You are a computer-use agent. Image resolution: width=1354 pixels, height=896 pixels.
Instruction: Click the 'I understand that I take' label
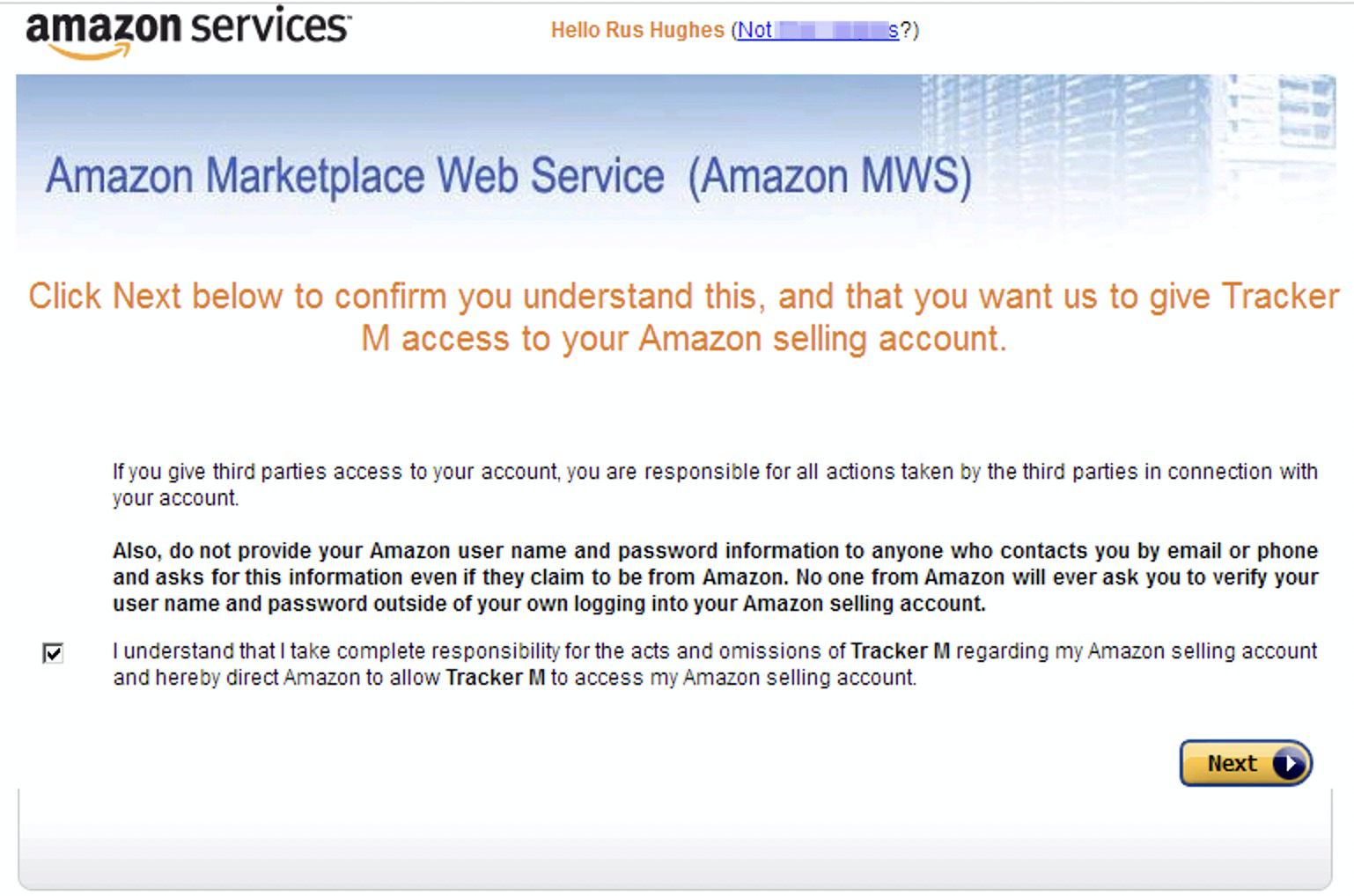pyautogui.click(x=715, y=665)
